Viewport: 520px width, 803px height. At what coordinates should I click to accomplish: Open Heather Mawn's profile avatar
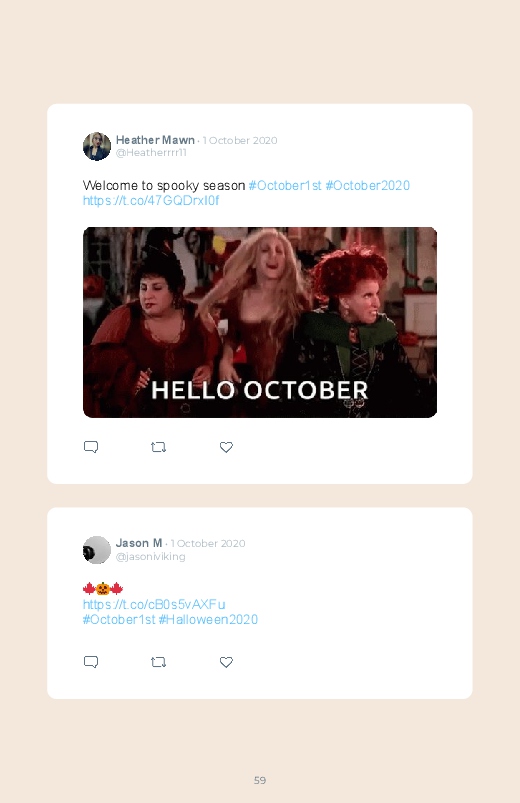coord(97,146)
